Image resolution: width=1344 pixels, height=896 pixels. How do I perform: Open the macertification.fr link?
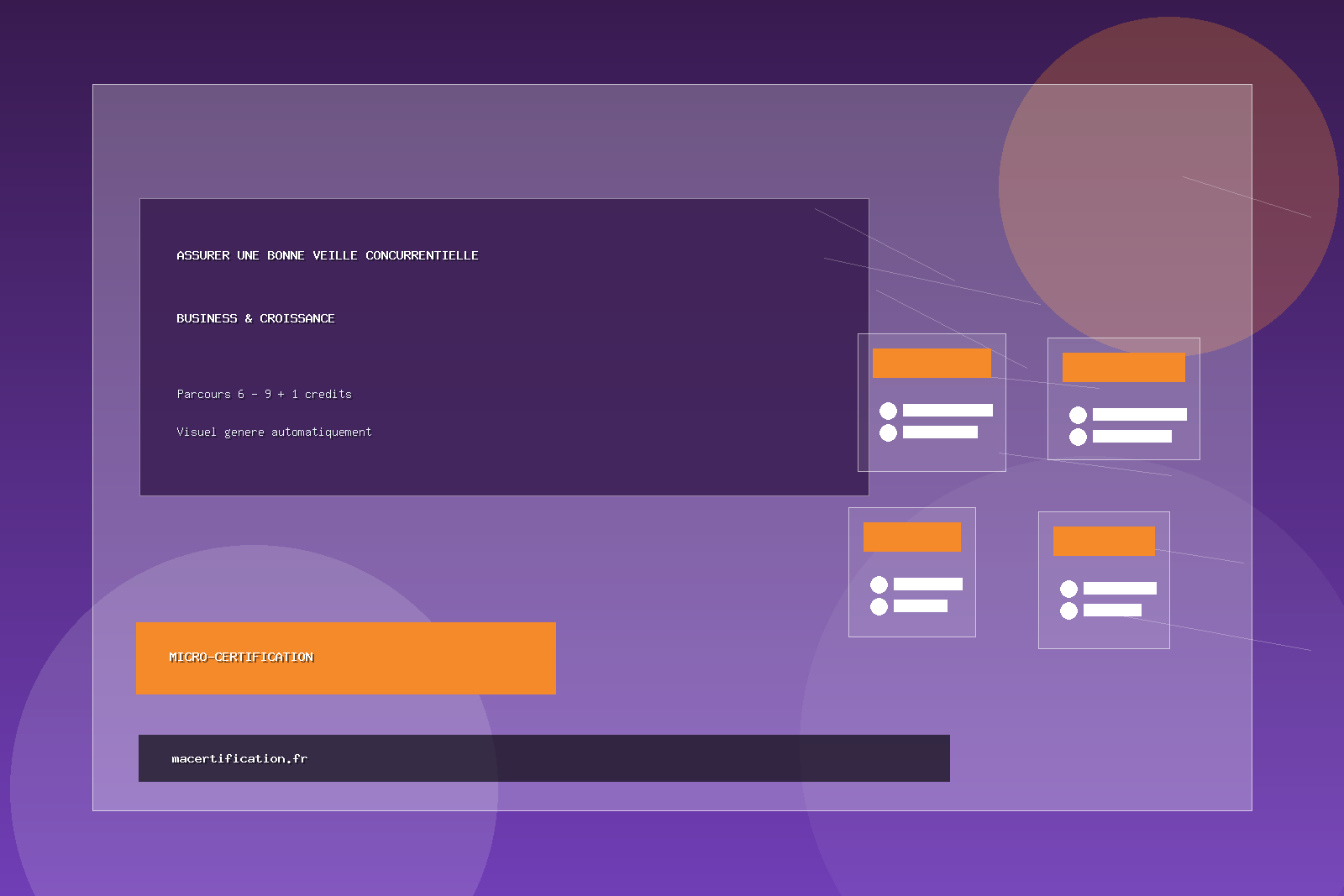pyautogui.click(x=239, y=758)
